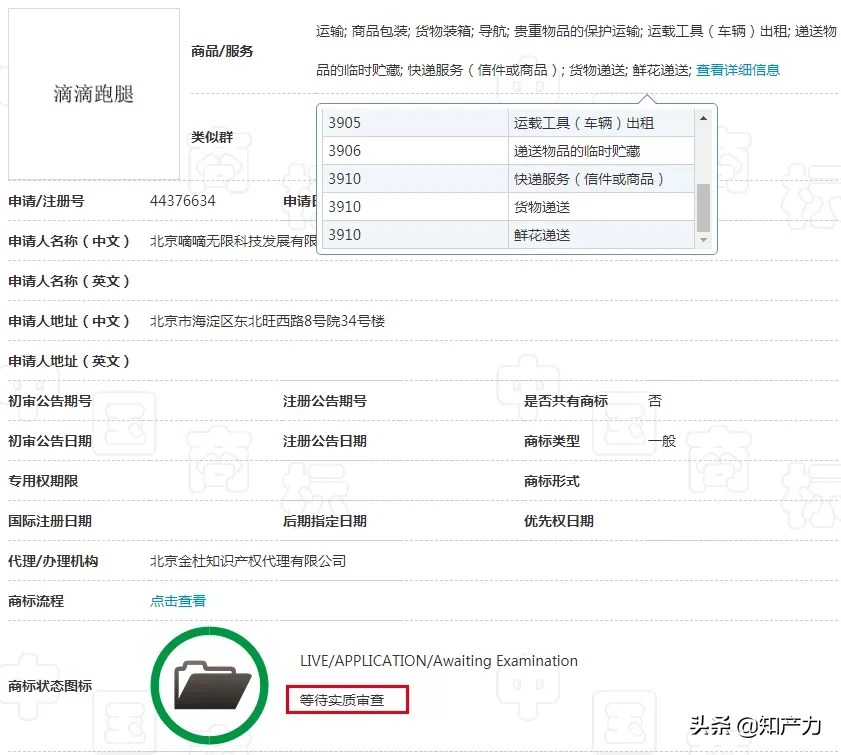The image size is (841, 755).
Task: Click the 申请人地址（英文） label
Action: (x=69, y=361)
